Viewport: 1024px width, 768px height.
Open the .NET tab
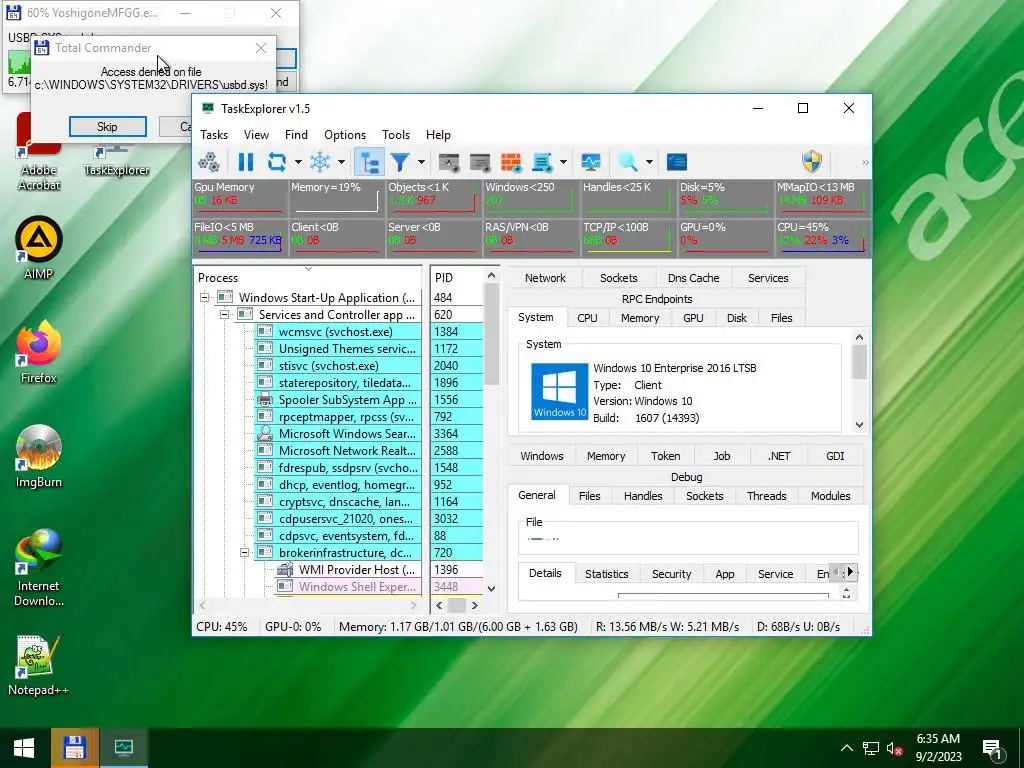coord(779,456)
